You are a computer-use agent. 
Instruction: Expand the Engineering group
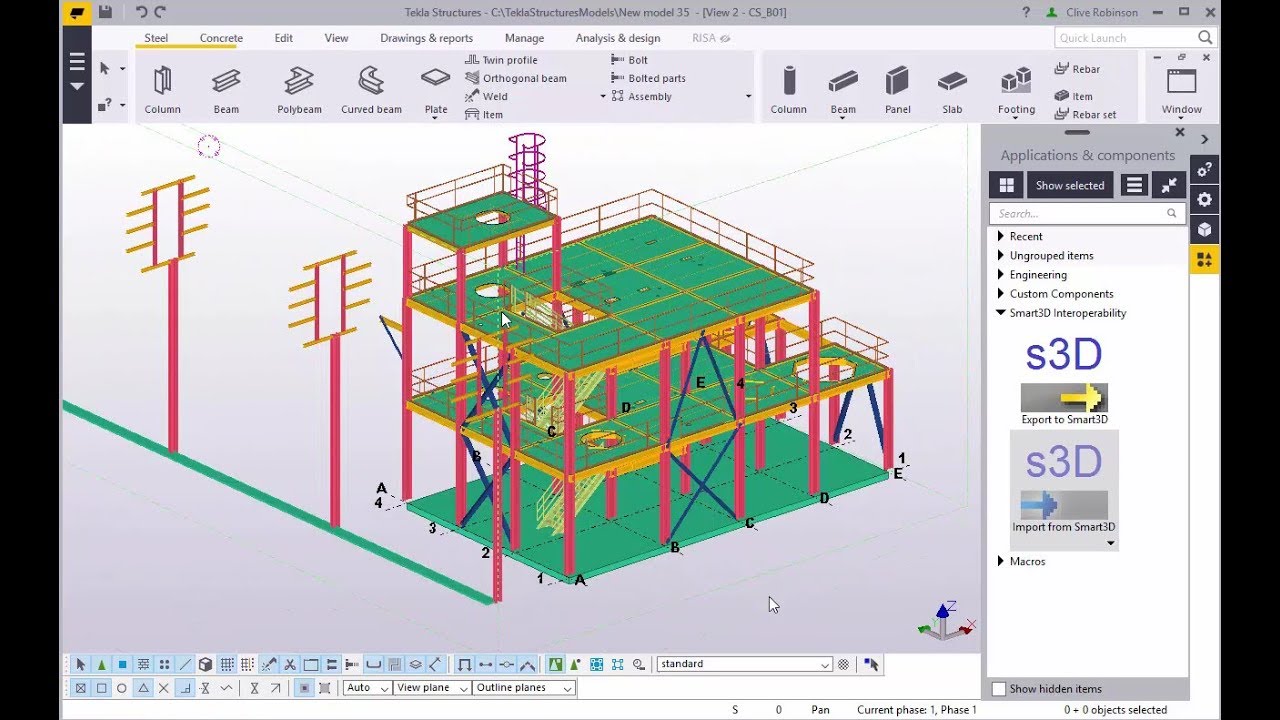pyautogui.click(x=1001, y=274)
